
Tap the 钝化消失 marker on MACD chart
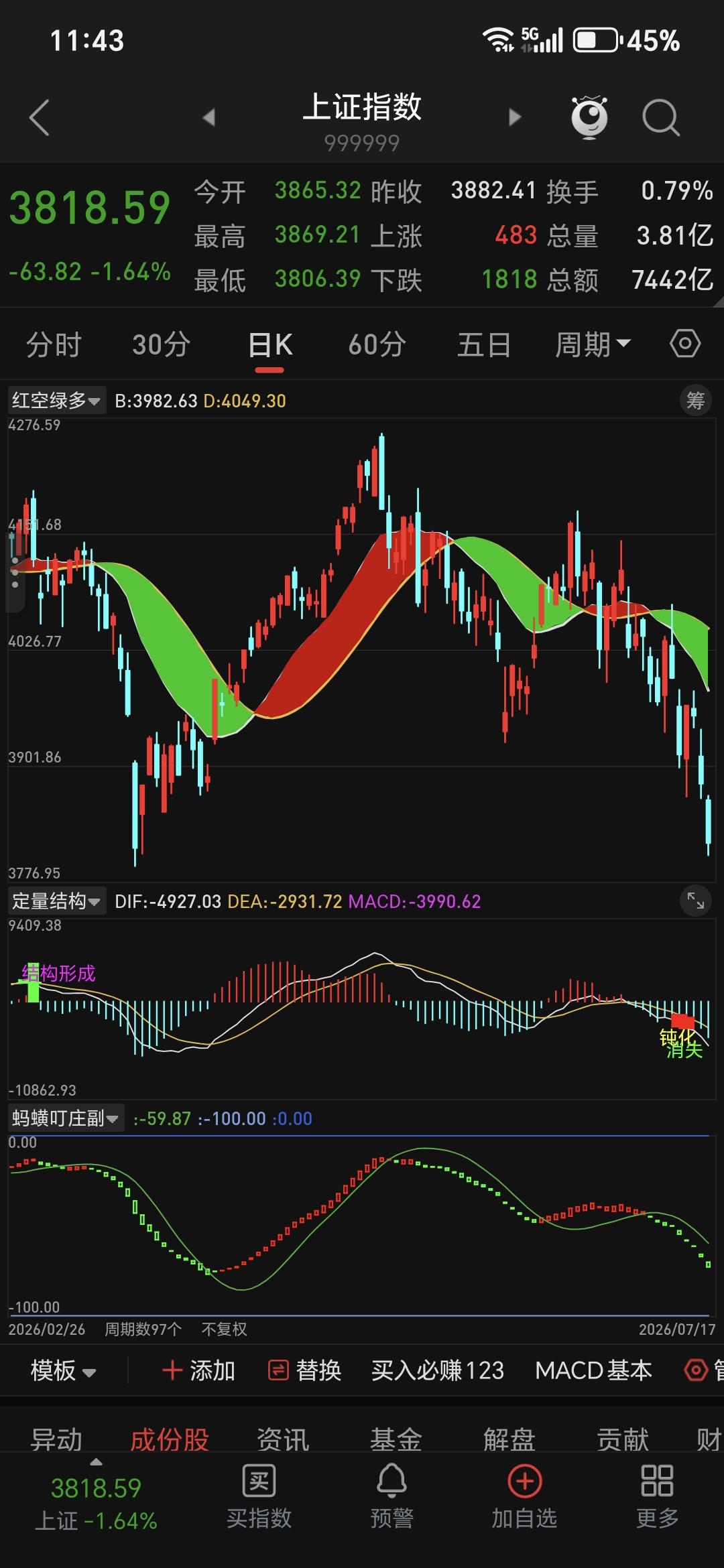tap(681, 1043)
